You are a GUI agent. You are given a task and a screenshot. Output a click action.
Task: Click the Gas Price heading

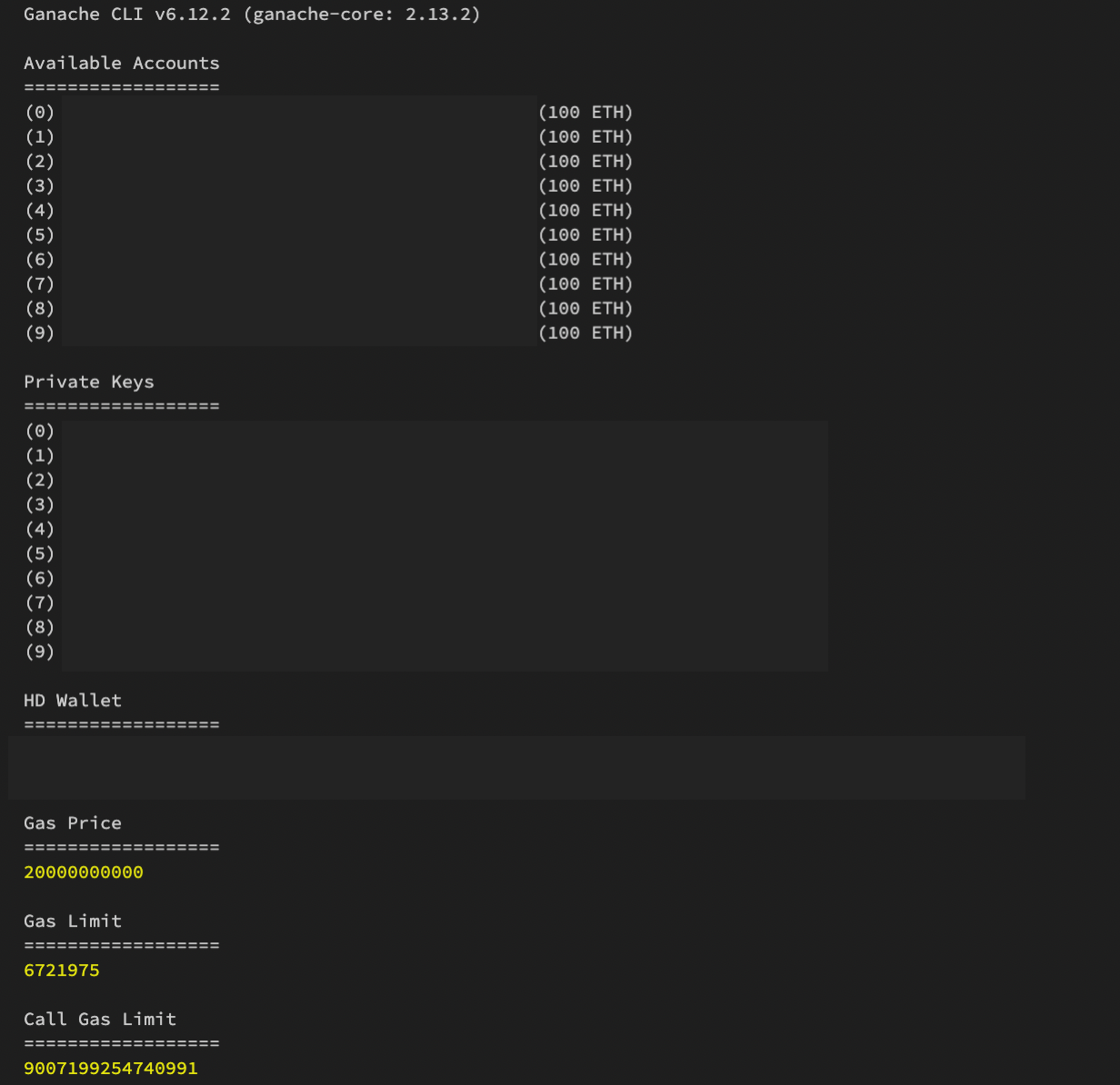click(x=73, y=823)
